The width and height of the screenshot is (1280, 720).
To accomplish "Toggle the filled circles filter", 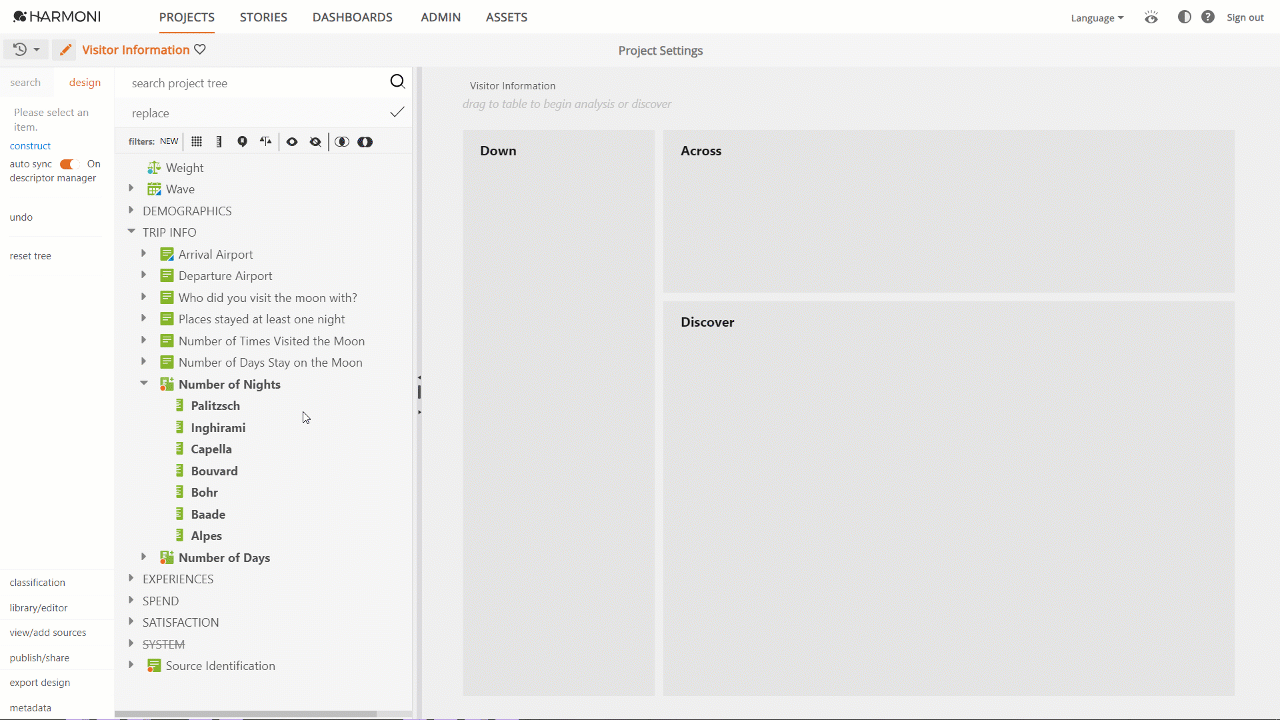I will [365, 142].
